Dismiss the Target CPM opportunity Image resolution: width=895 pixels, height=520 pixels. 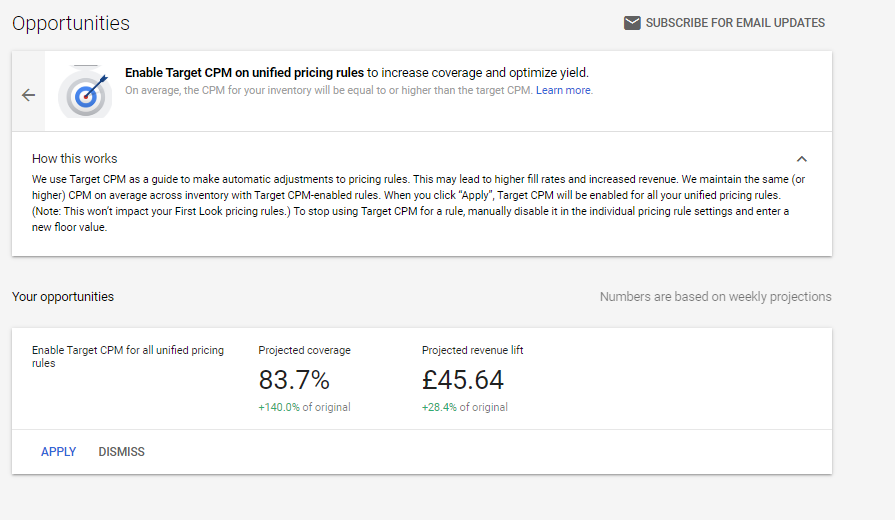point(121,452)
